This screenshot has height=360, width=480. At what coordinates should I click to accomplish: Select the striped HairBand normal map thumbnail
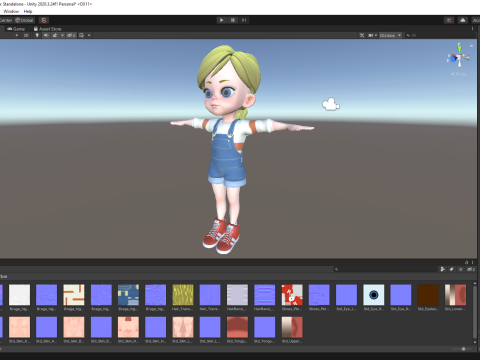tap(265, 295)
